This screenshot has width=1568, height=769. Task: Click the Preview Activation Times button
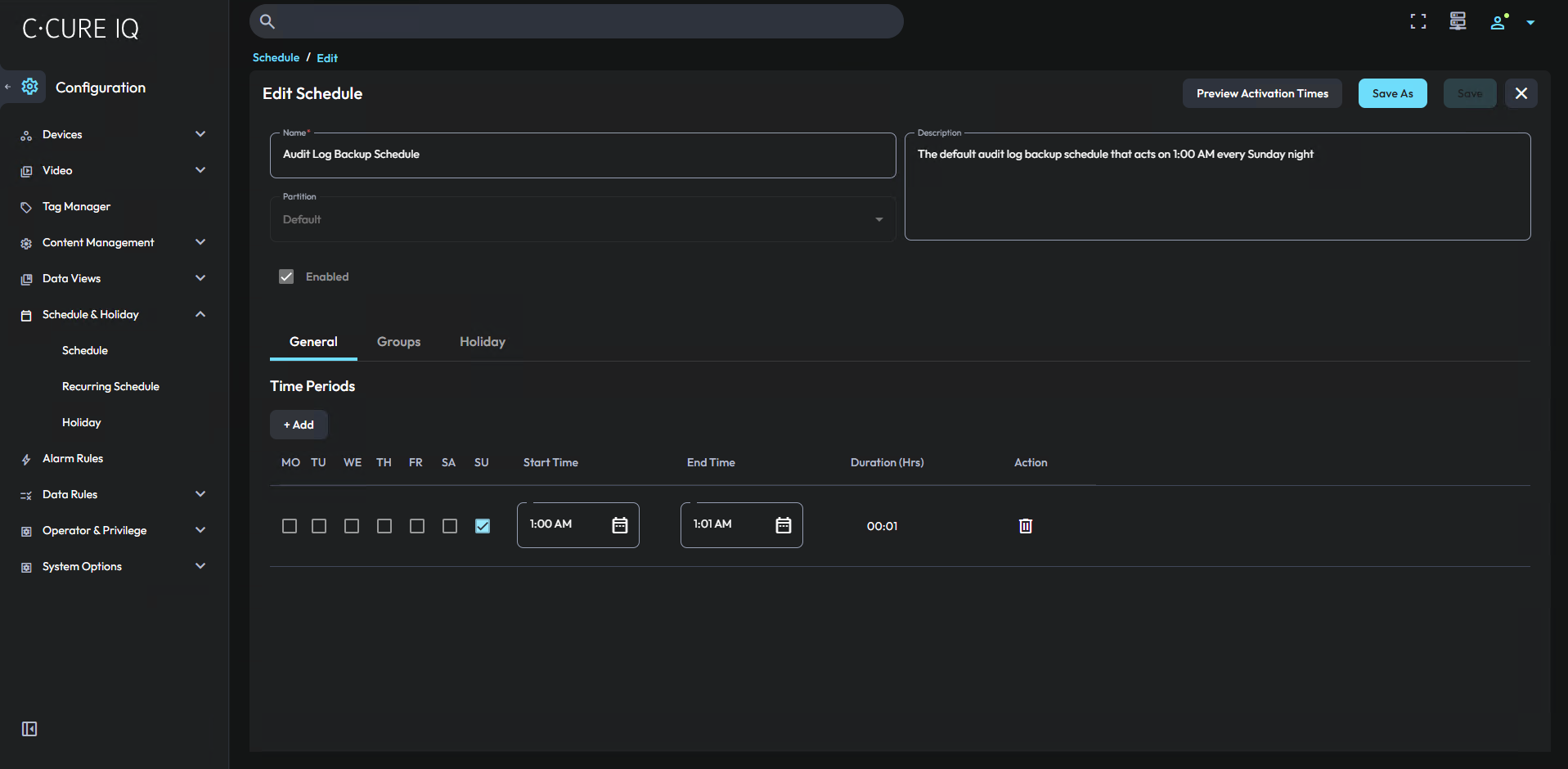(x=1261, y=93)
